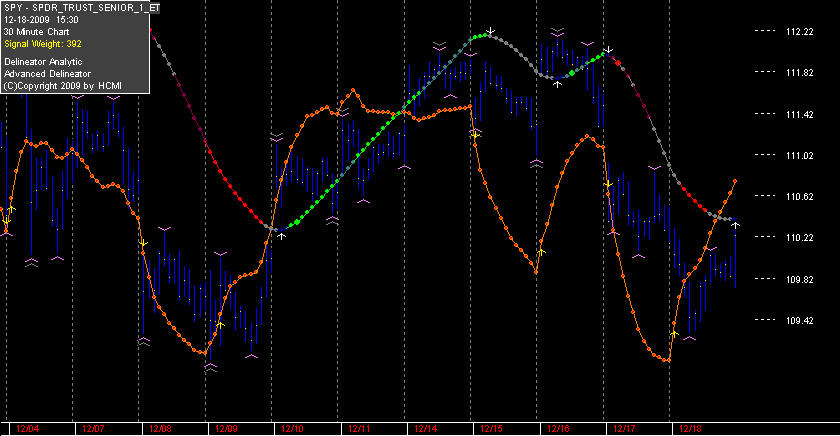Click the 112.22 price level label
840x436 pixels.
point(799,32)
